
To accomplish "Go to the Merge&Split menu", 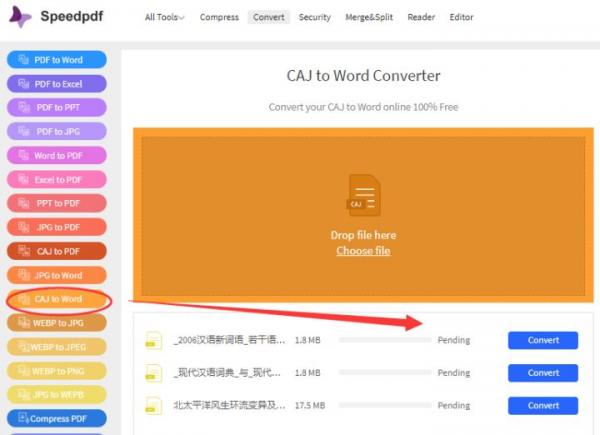I will (x=369, y=17).
